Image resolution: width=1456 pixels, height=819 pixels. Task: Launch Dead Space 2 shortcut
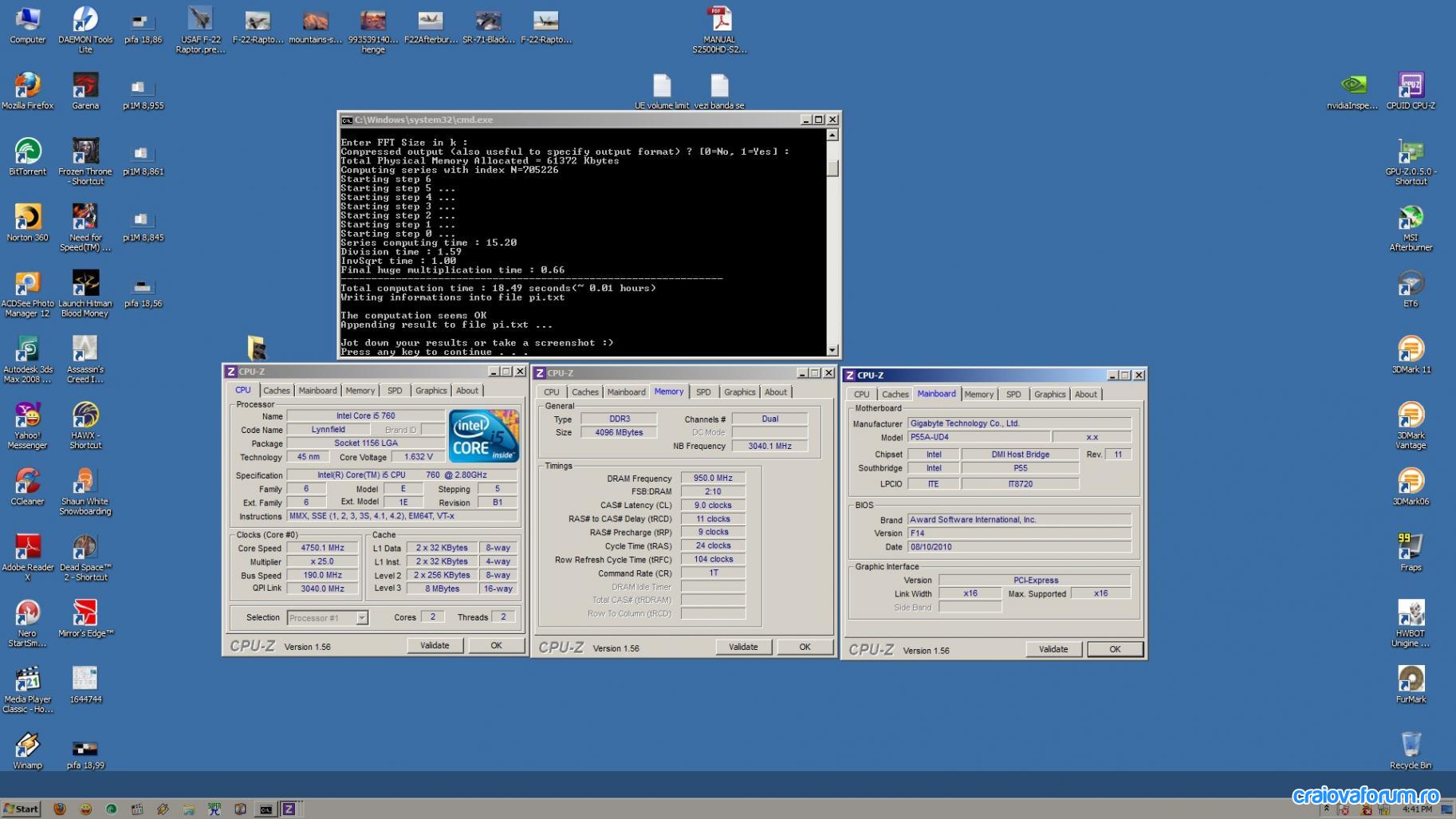coord(85,557)
